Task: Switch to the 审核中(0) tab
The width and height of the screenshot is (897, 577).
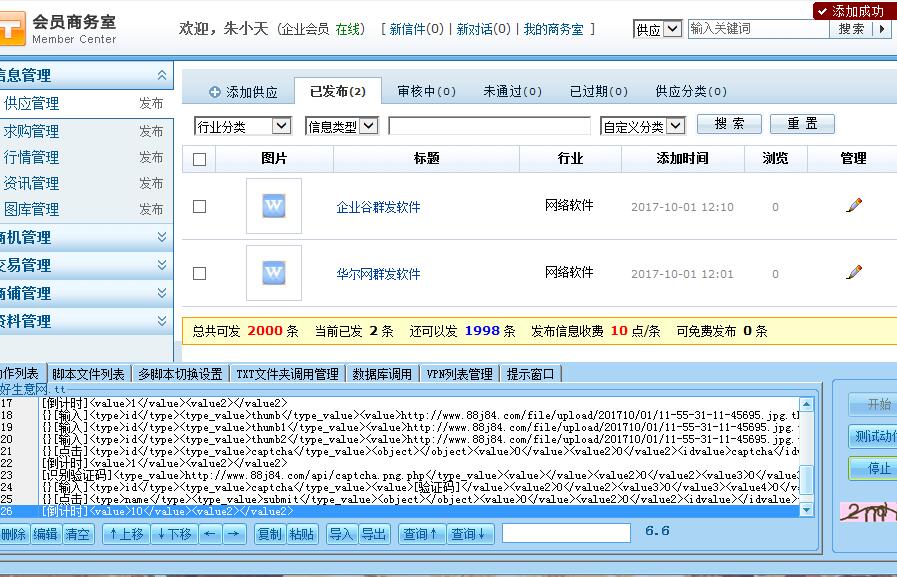Action: coord(426,91)
